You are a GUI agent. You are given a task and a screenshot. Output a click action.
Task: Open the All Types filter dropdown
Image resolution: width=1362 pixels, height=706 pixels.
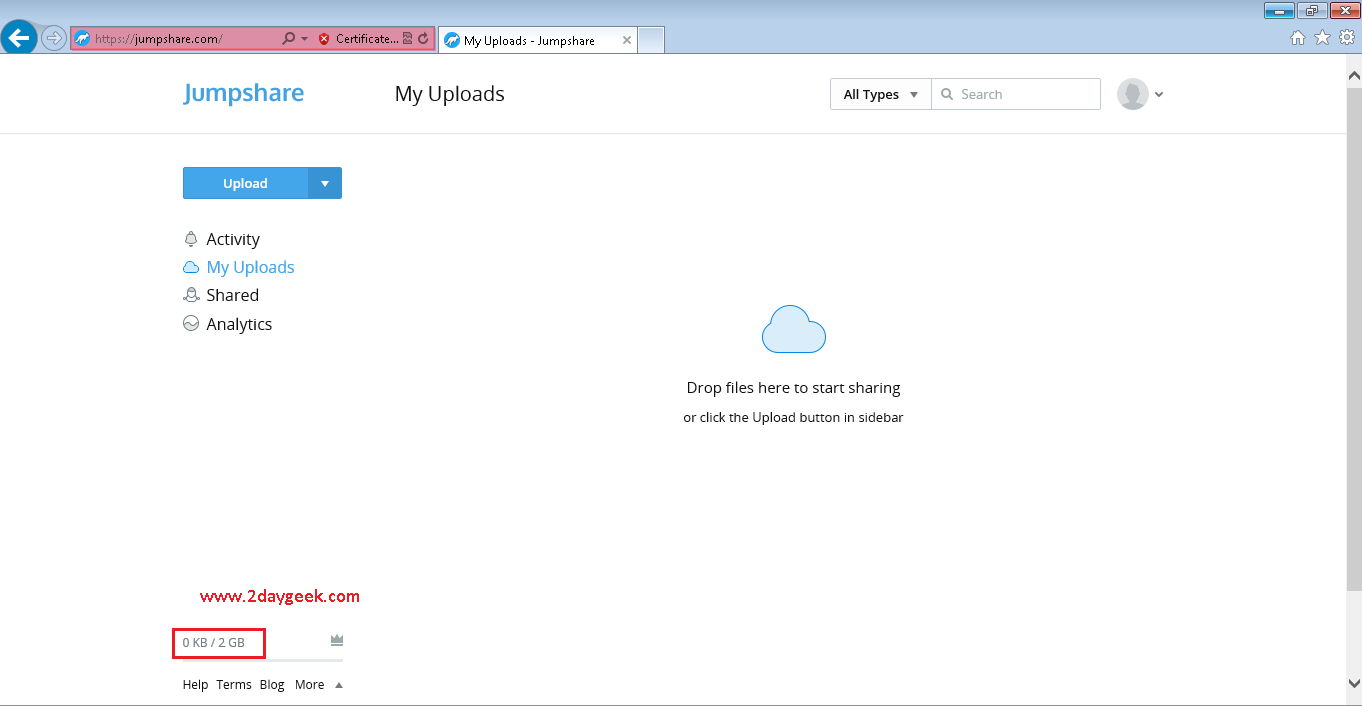click(x=880, y=94)
